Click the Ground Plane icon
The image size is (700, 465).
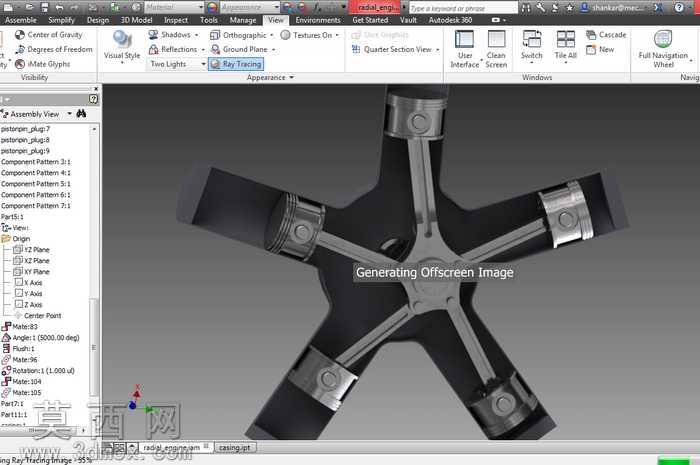[215, 50]
